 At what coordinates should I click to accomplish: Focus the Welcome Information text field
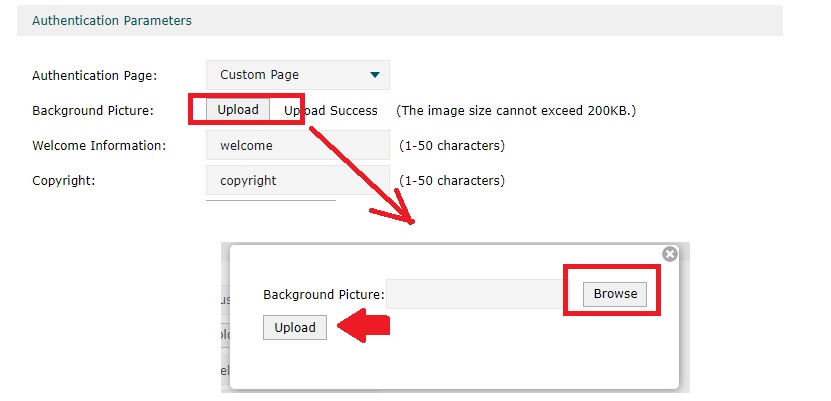pyautogui.click(x=297, y=145)
